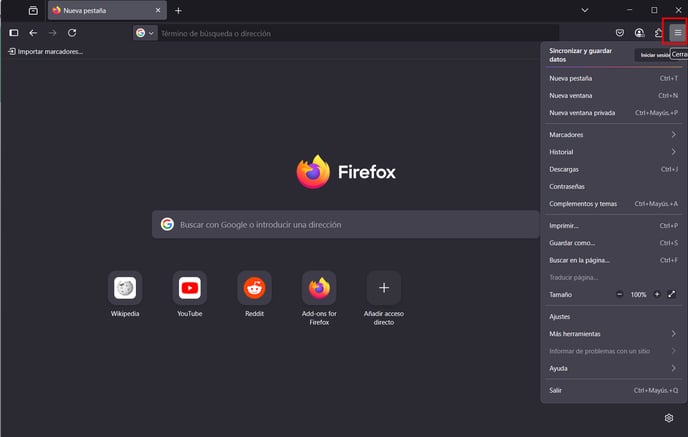Decrease zoom with minus button
Image resolution: width=688 pixels, height=437 pixels.
[x=620, y=294]
